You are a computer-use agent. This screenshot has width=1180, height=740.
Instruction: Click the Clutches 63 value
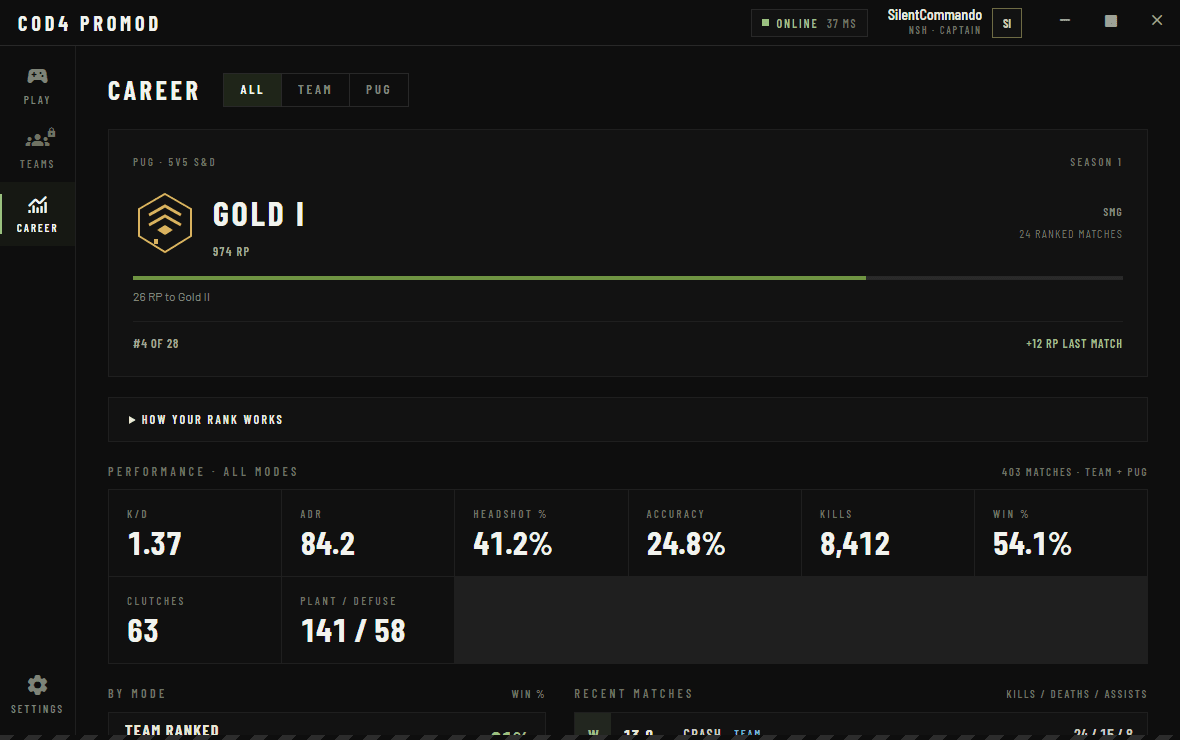click(143, 631)
